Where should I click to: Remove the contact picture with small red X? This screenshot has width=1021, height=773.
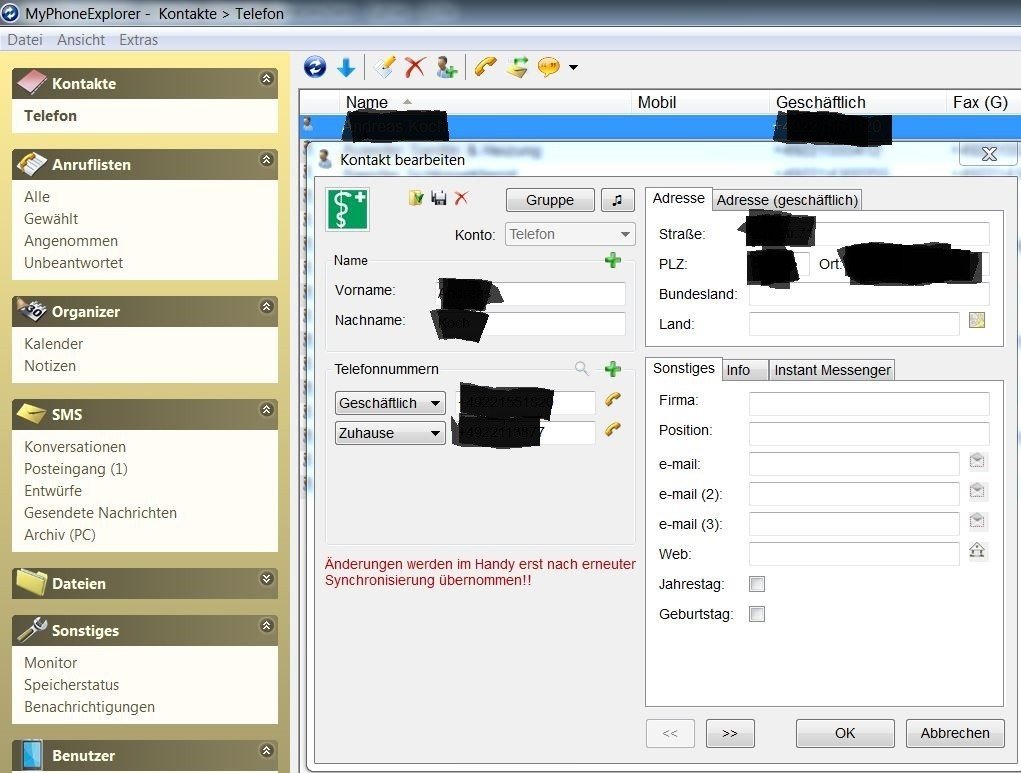click(x=461, y=197)
